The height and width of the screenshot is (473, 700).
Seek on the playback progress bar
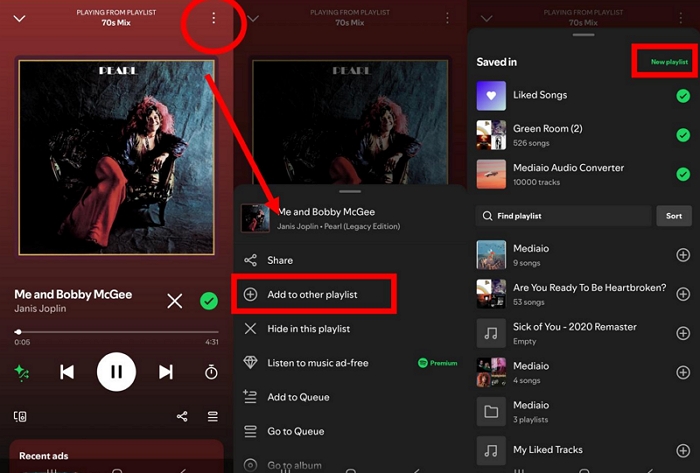tap(117, 332)
